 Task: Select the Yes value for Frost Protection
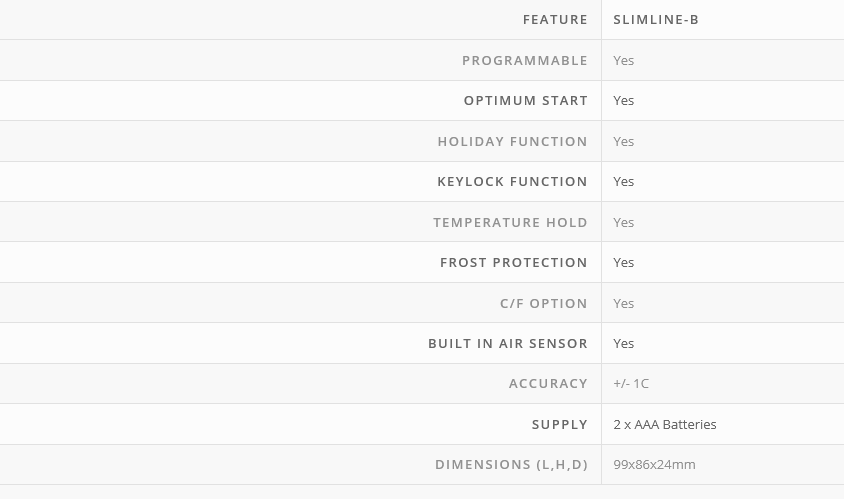(x=624, y=263)
